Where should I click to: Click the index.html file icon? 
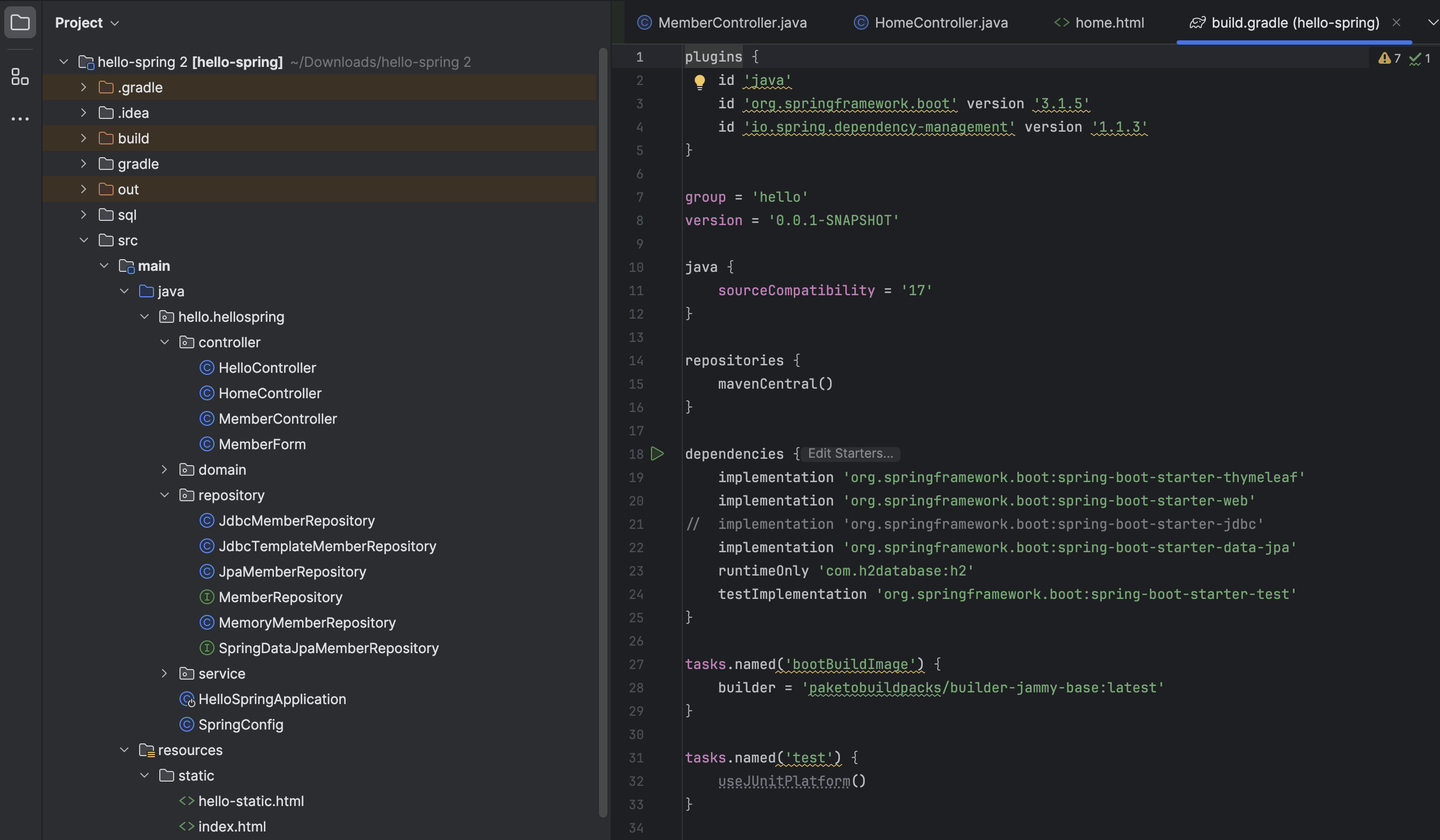[x=187, y=826]
